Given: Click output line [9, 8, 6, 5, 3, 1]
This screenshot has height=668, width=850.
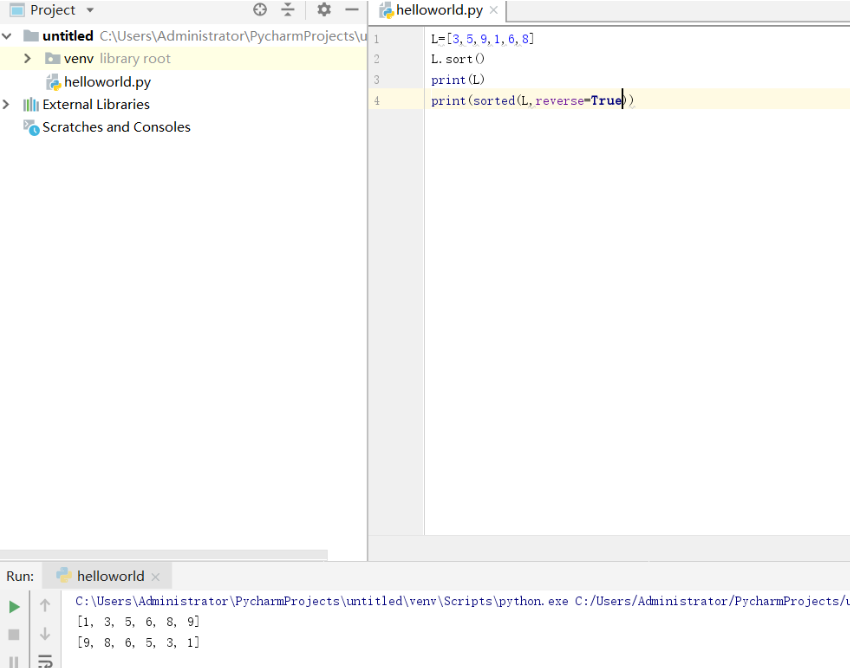Looking at the screenshot, I should coord(138,643).
